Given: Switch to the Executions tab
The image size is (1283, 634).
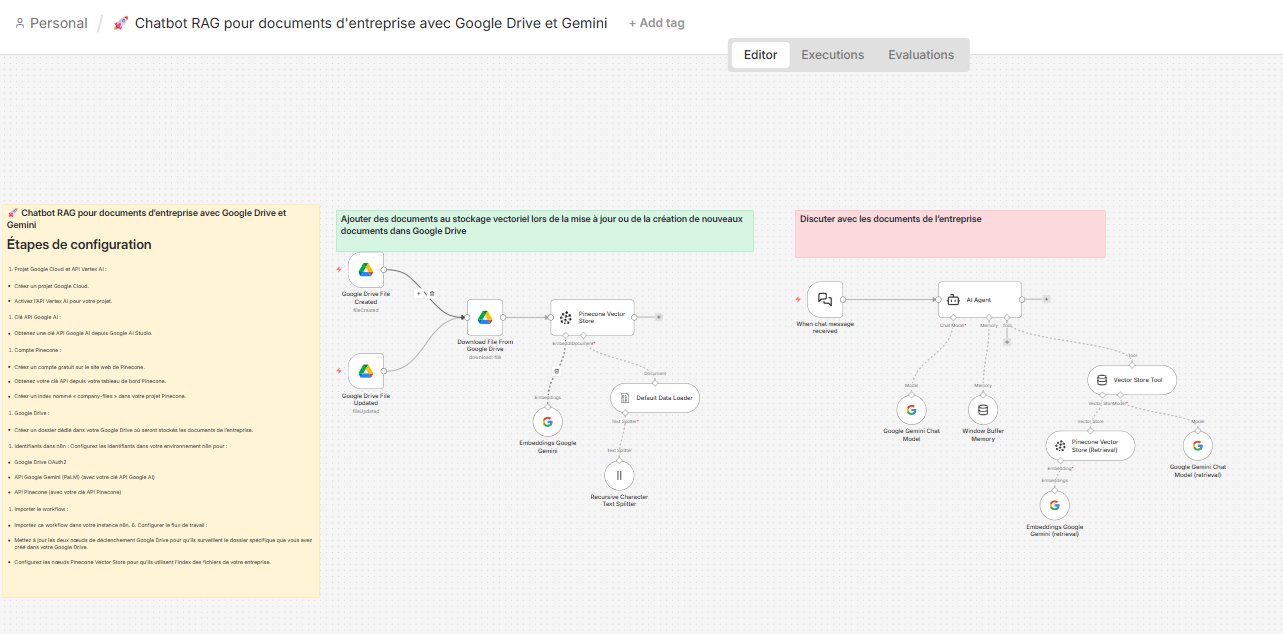Looking at the screenshot, I should 832,55.
